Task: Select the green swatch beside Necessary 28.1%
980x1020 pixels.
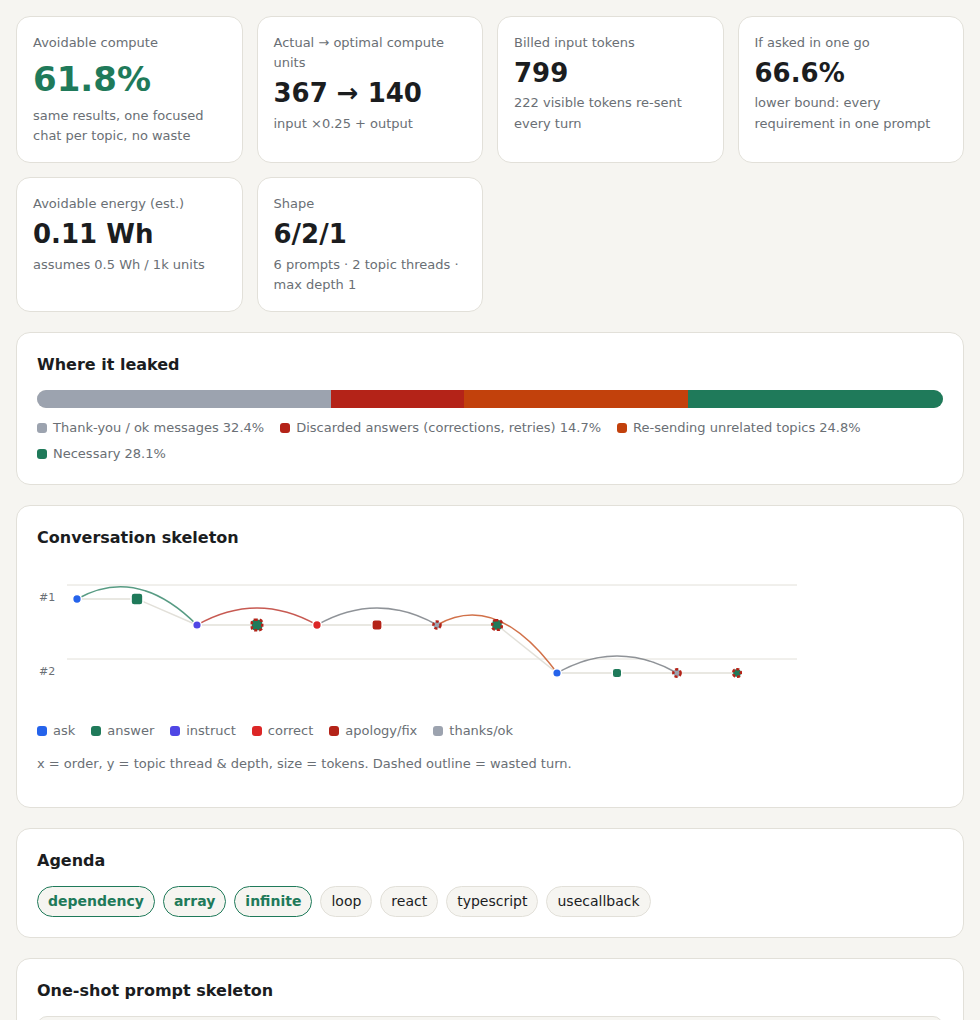Action: [x=42, y=454]
